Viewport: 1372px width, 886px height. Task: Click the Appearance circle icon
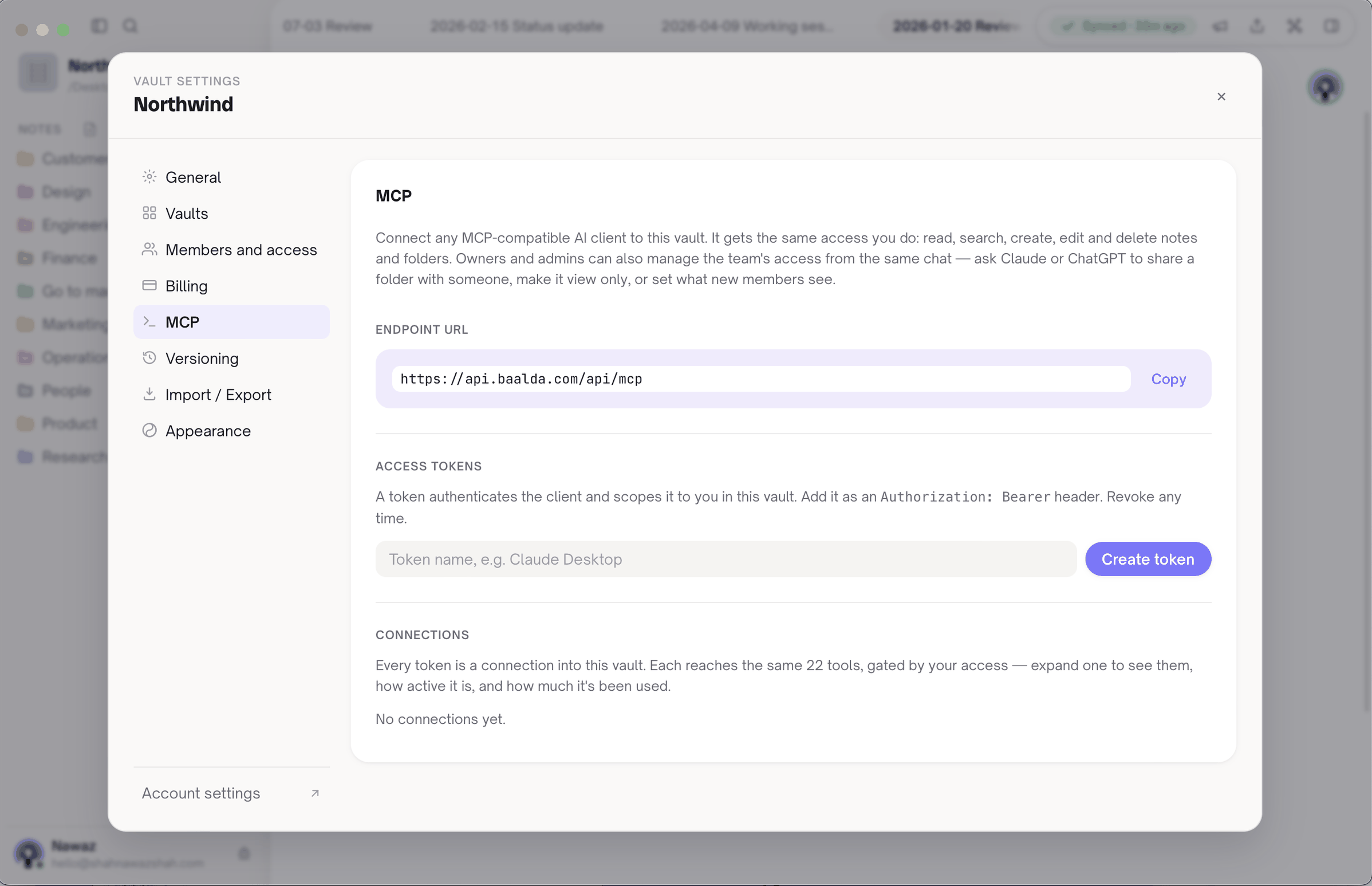point(149,430)
